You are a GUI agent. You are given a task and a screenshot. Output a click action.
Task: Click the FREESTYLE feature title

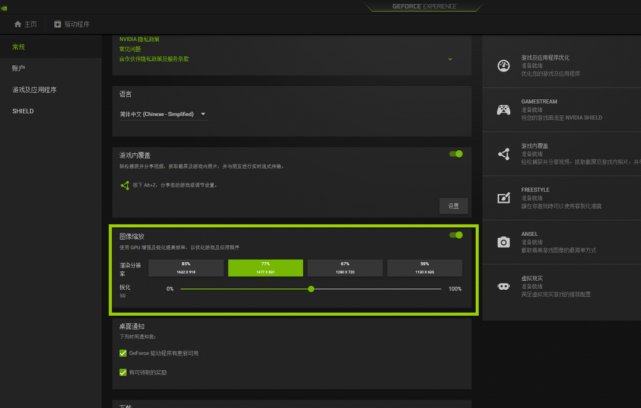click(x=535, y=190)
